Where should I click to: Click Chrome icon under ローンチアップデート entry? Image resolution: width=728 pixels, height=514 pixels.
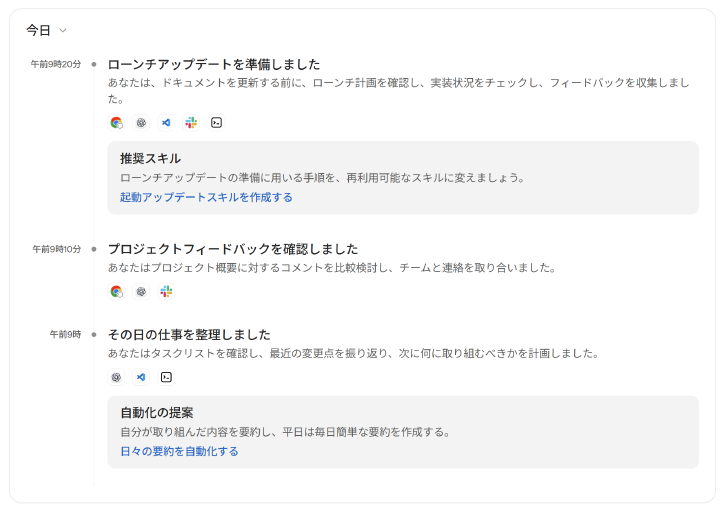pos(117,123)
